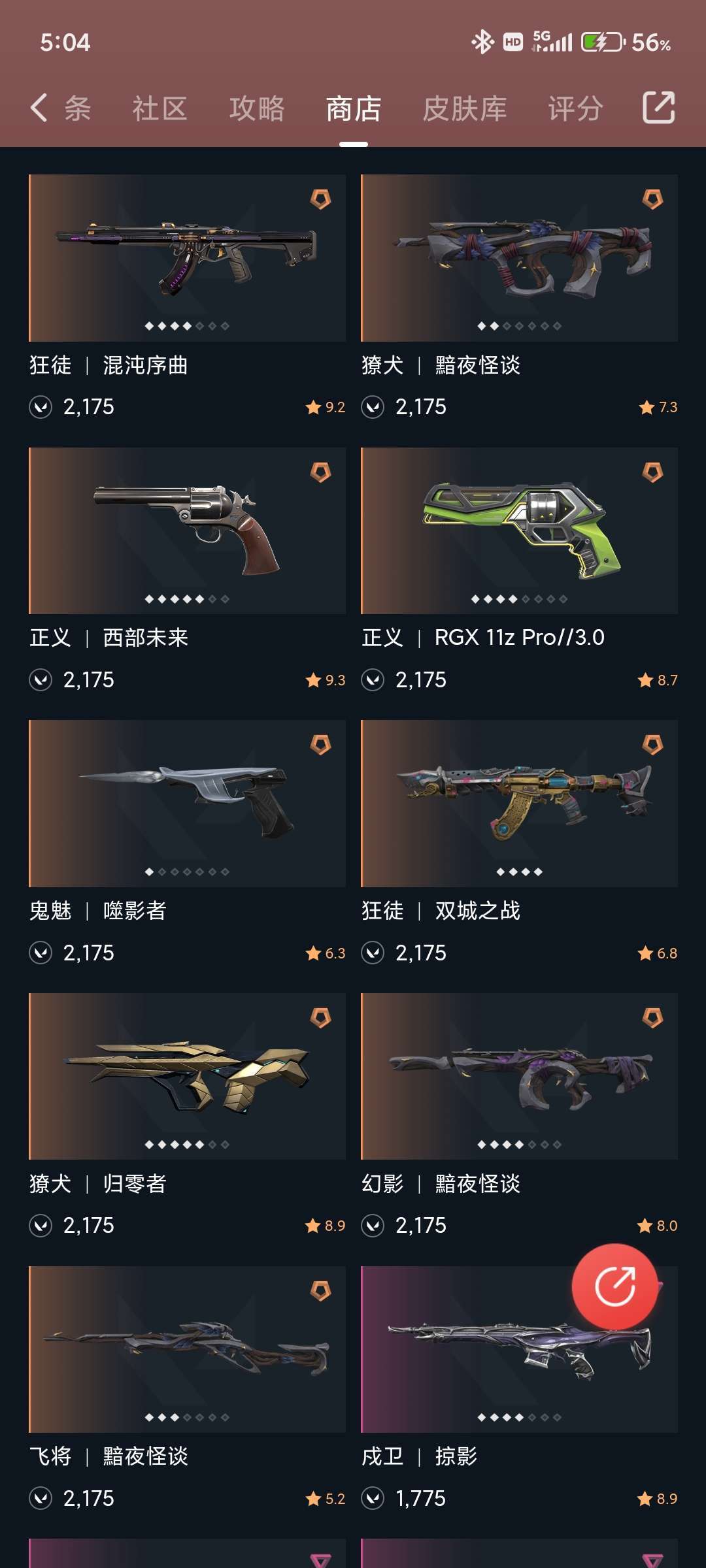The width and height of the screenshot is (706, 1568).
Task: Switch to the 攻略 tab
Action: [x=257, y=108]
